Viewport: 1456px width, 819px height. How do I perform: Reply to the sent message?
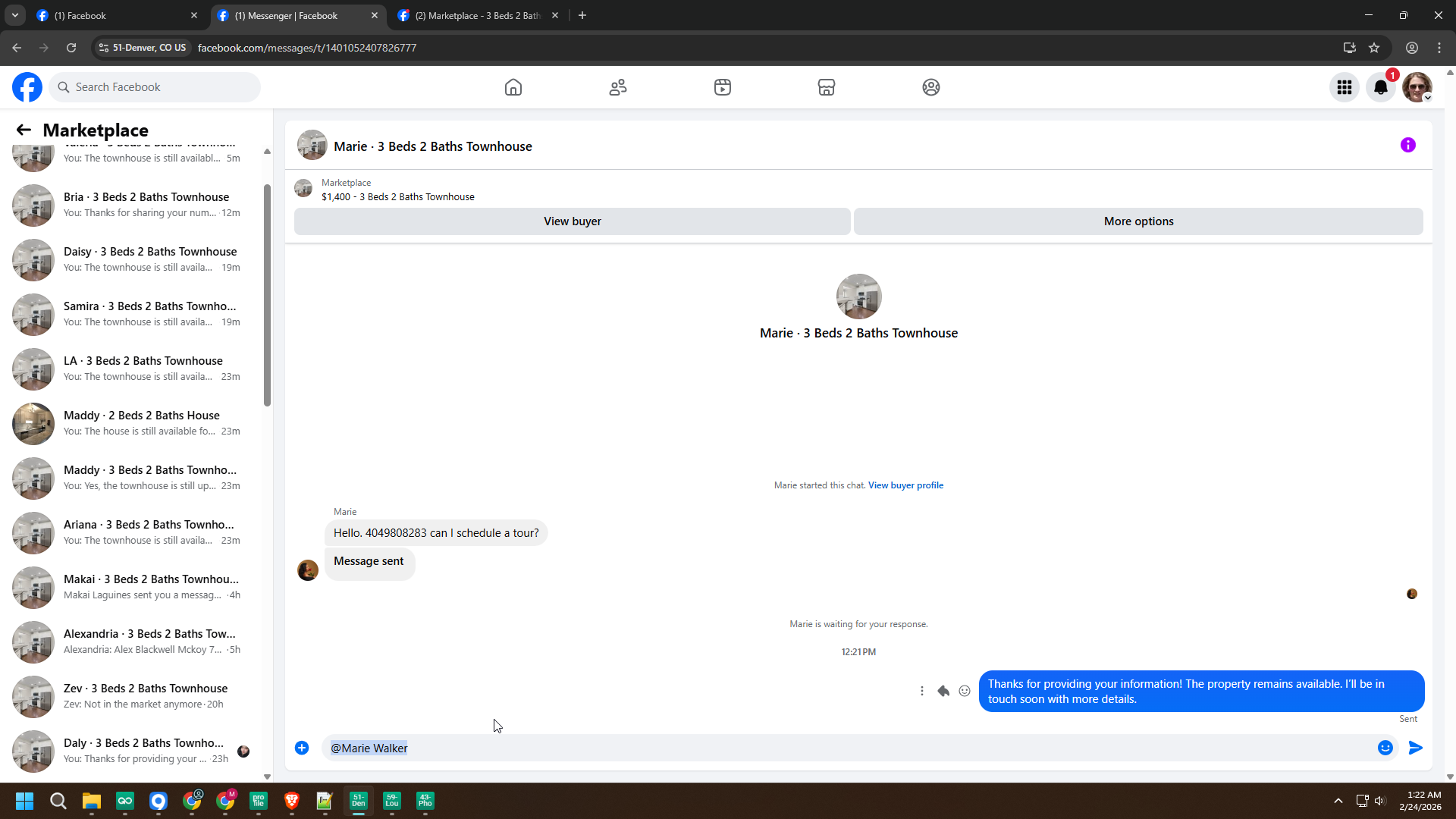point(943,691)
